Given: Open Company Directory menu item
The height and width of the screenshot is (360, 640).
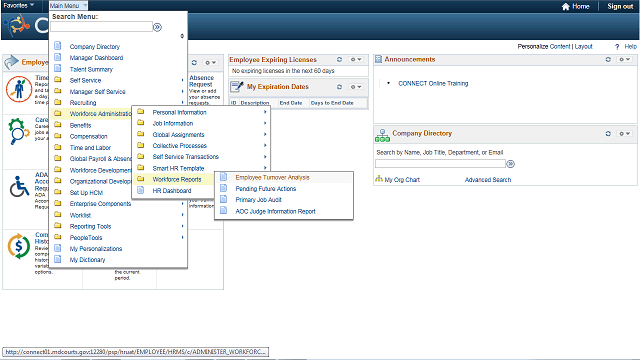Looking at the screenshot, I should 95,47.
